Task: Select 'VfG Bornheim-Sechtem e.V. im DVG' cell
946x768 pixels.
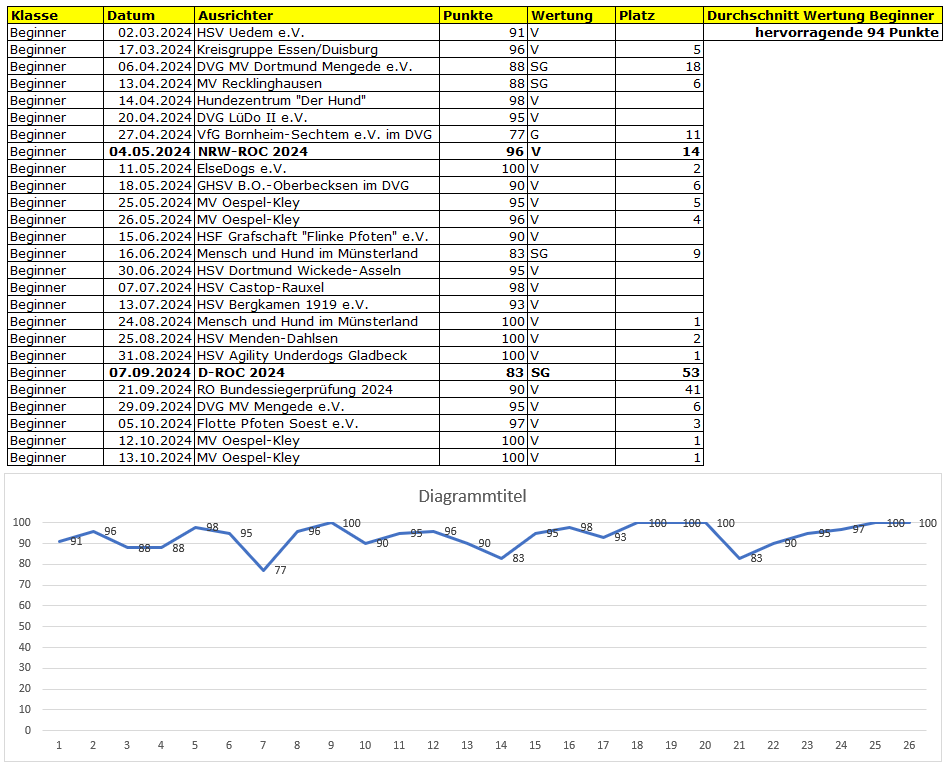Action: tap(317, 135)
